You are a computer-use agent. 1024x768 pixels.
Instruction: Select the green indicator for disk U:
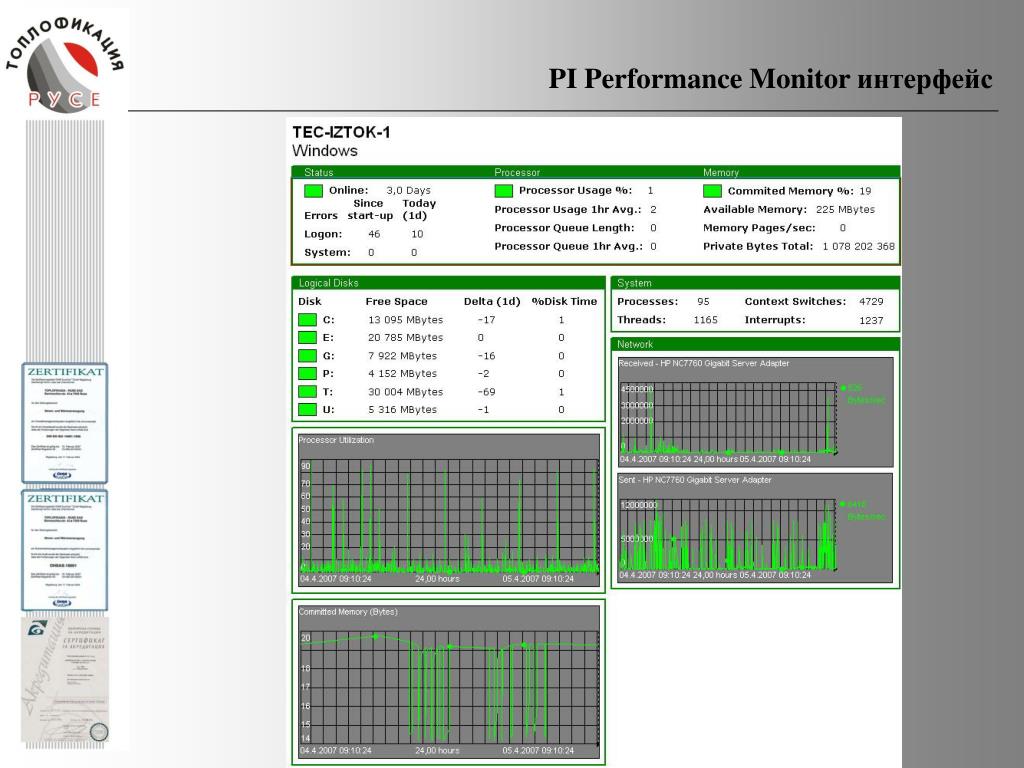[307, 409]
